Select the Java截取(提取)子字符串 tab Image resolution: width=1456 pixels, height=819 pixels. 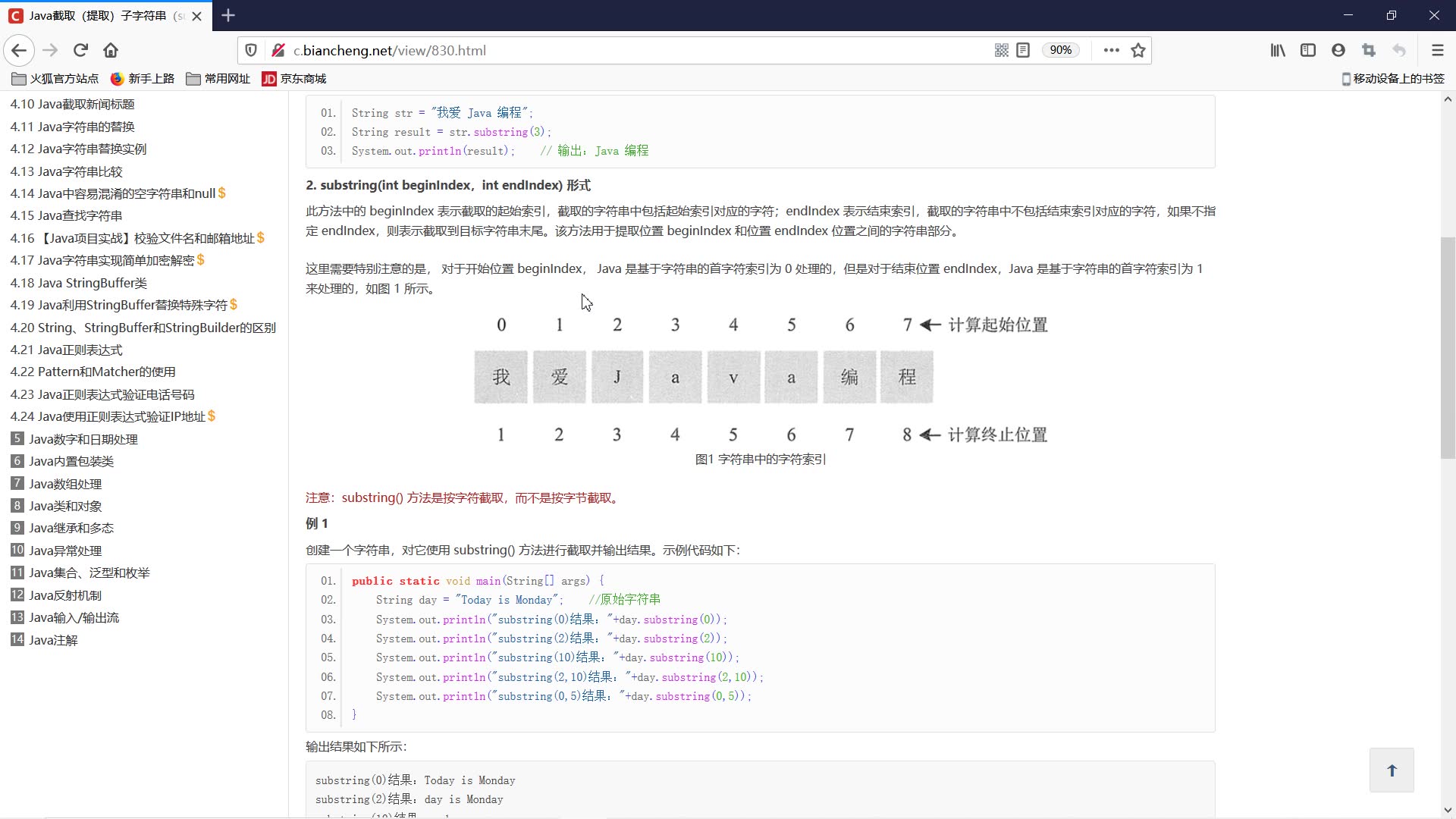(x=106, y=16)
